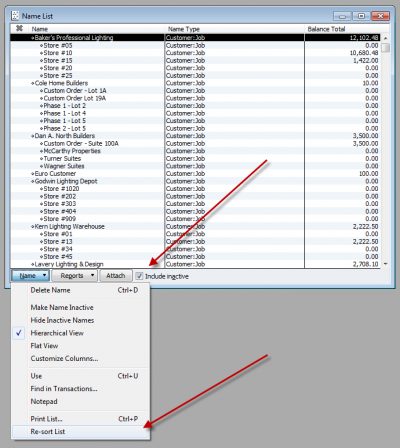Image resolution: width=400 pixels, height=448 pixels.
Task: Open the Name dropdown button
Action: tap(30, 276)
